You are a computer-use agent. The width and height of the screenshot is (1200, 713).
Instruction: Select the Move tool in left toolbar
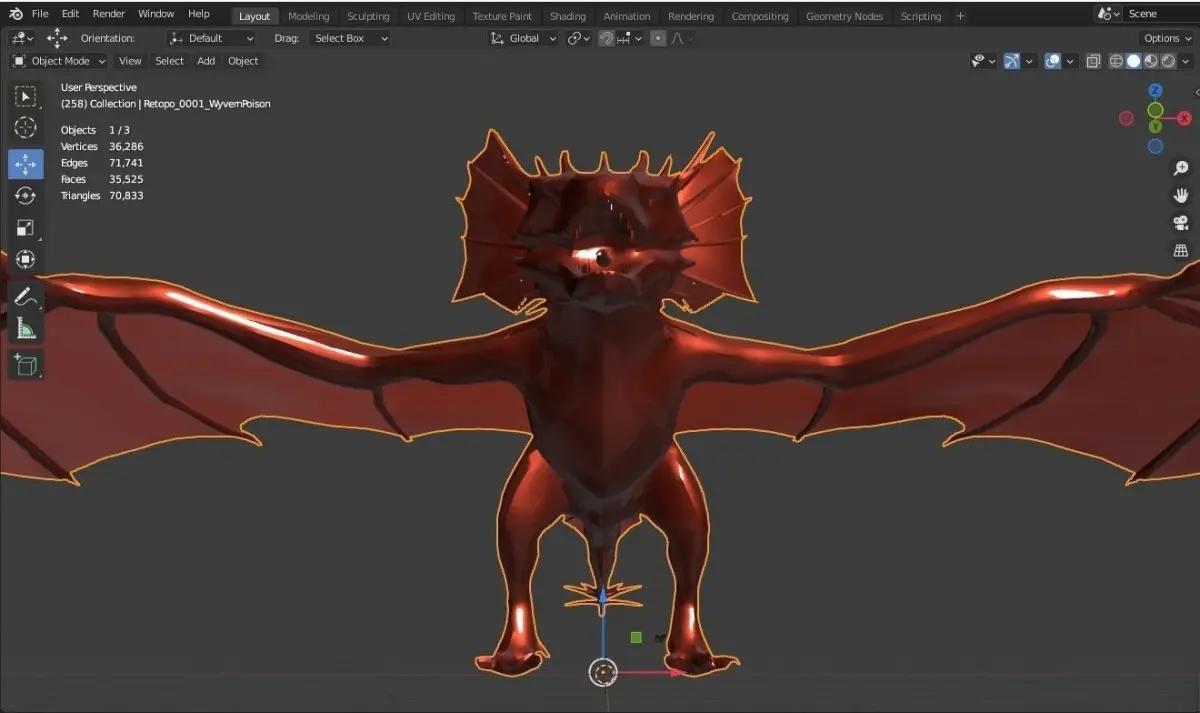(26, 164)
